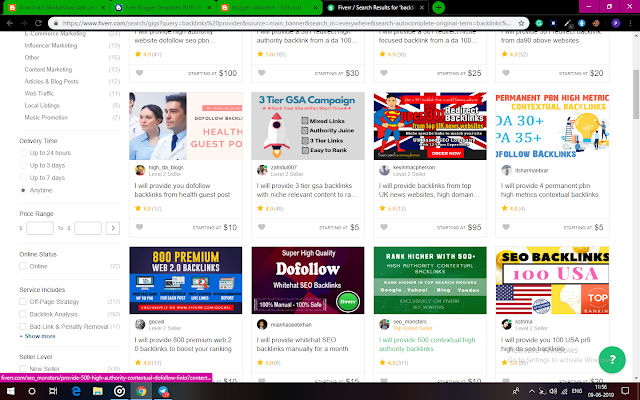640x400 pixels.
Task: Expand Service Includes with Show more
Action: (38, 336)
